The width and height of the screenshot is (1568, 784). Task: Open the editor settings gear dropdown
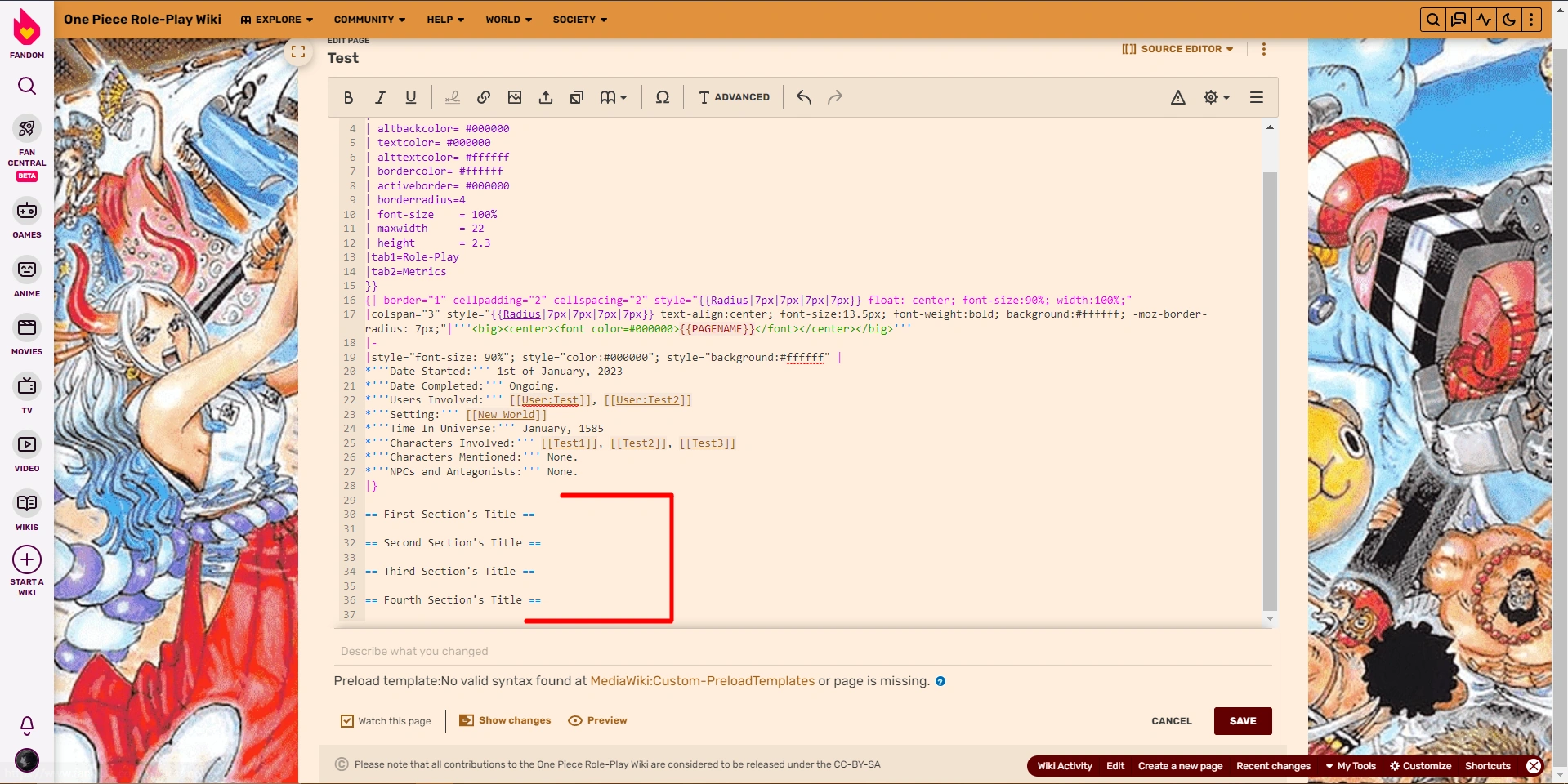1217,97
